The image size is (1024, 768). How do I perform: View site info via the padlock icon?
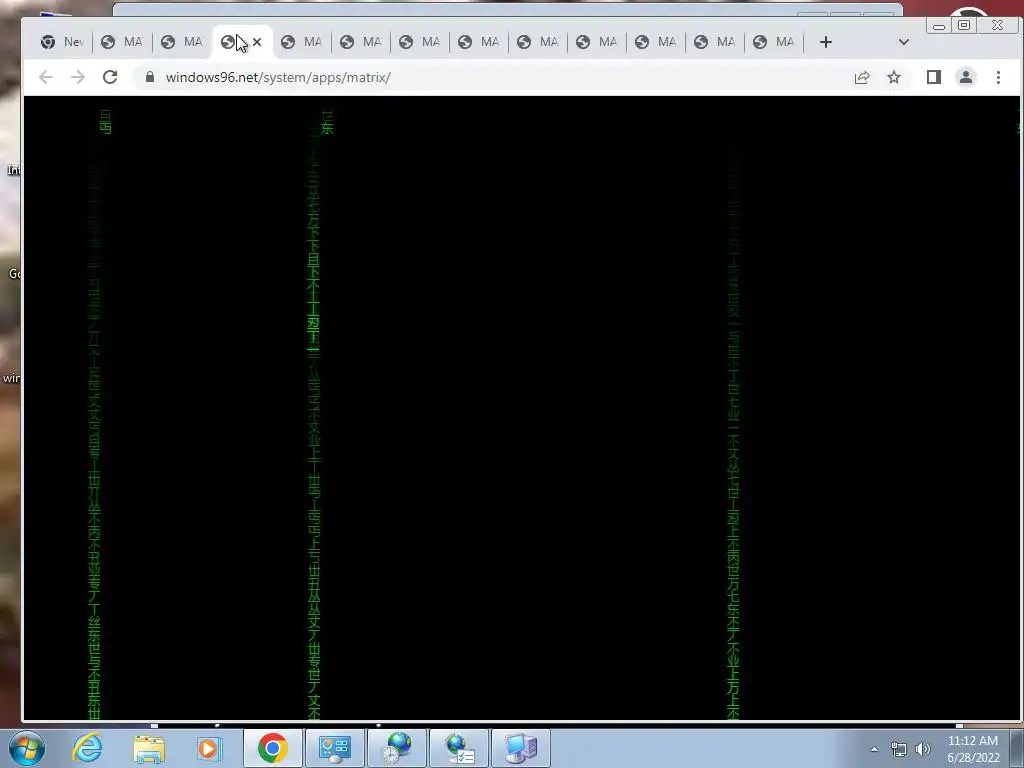pyautogui.click(x=150, y=77)
